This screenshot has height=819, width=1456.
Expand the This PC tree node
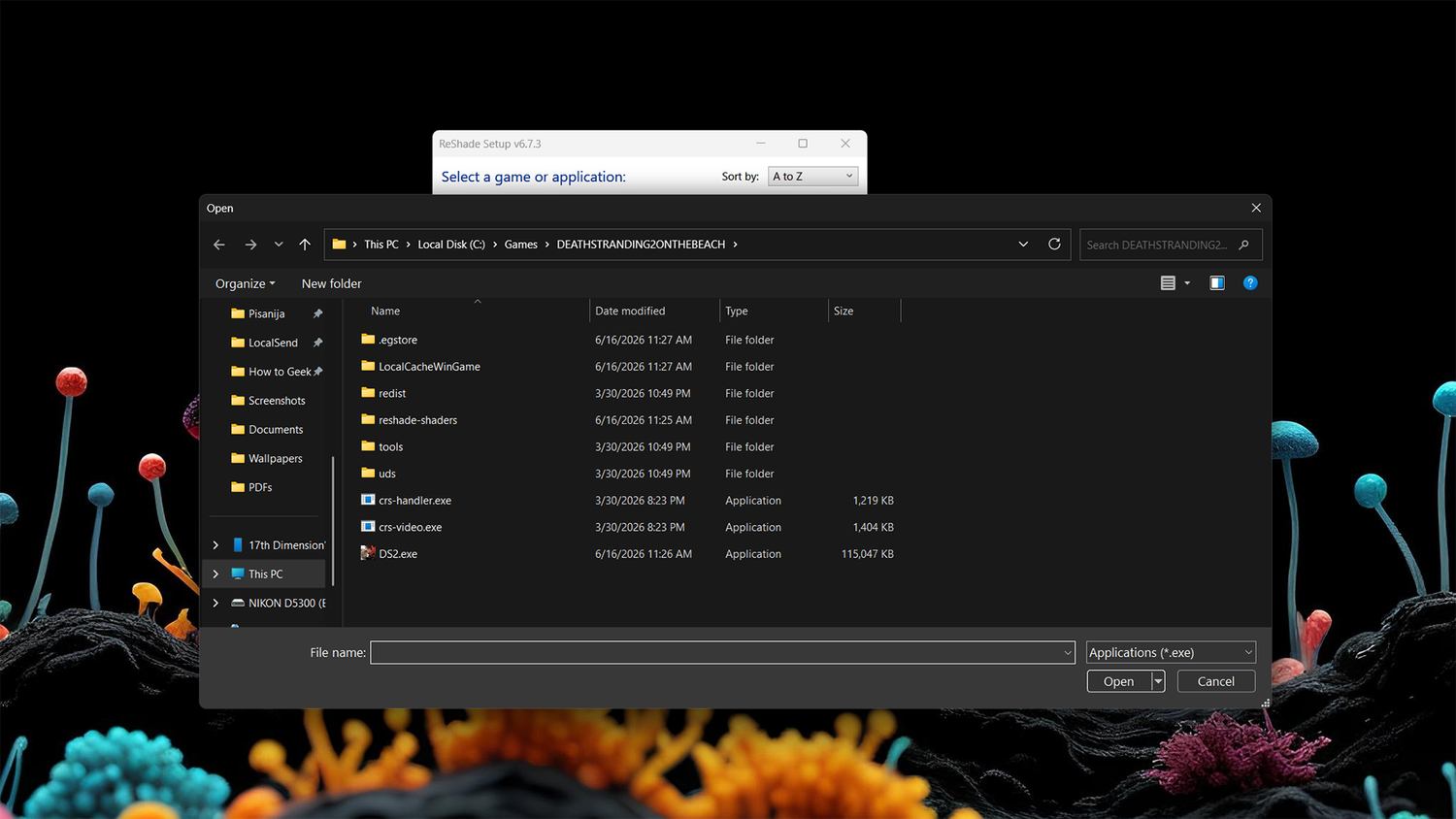[x=215, y=574]
